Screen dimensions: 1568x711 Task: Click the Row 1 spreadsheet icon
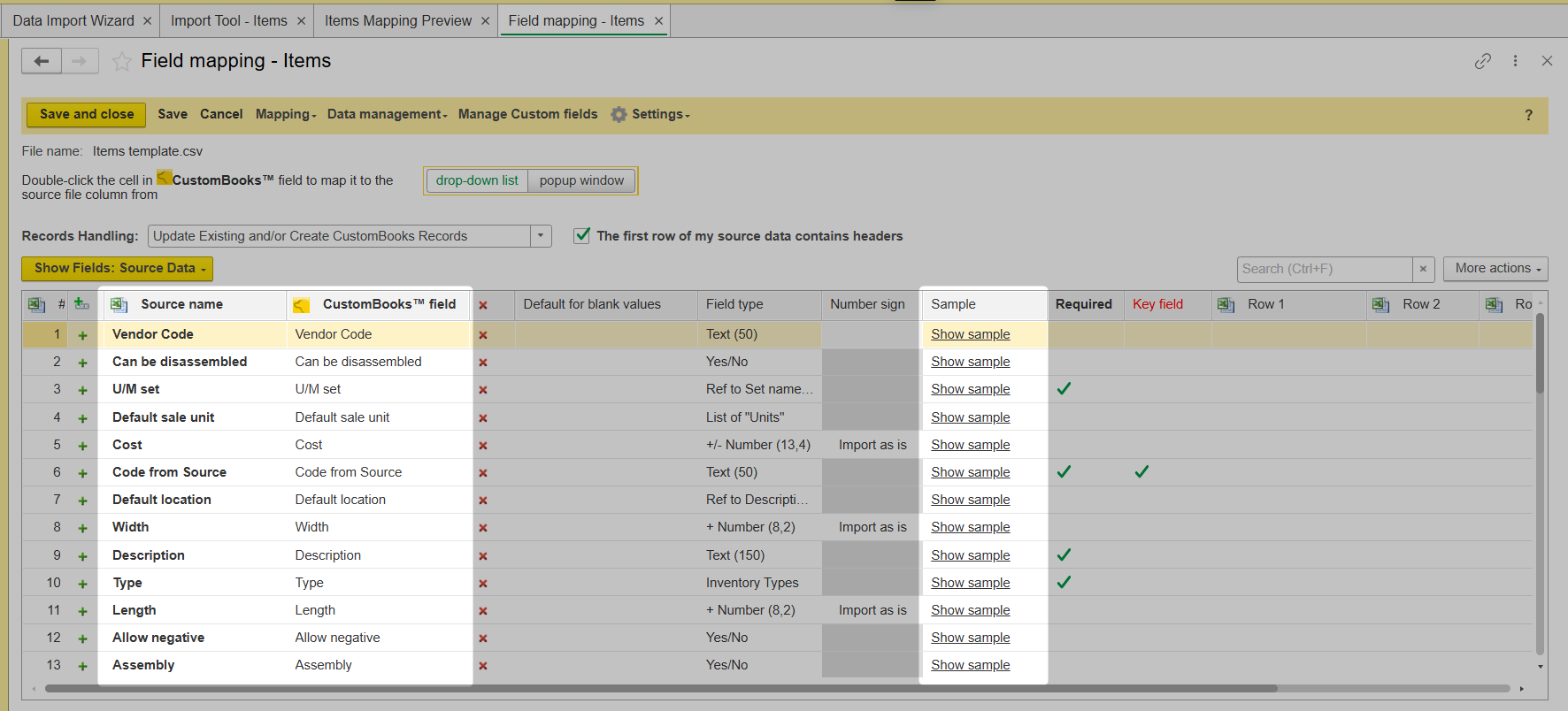tap(1226, 304)
